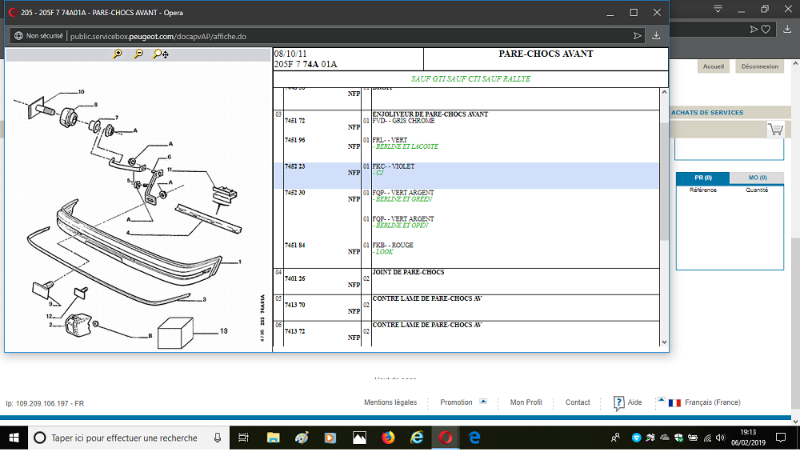Expand the language selector arrow beside the flag
800x468 pixels.
tap(661, 400)
